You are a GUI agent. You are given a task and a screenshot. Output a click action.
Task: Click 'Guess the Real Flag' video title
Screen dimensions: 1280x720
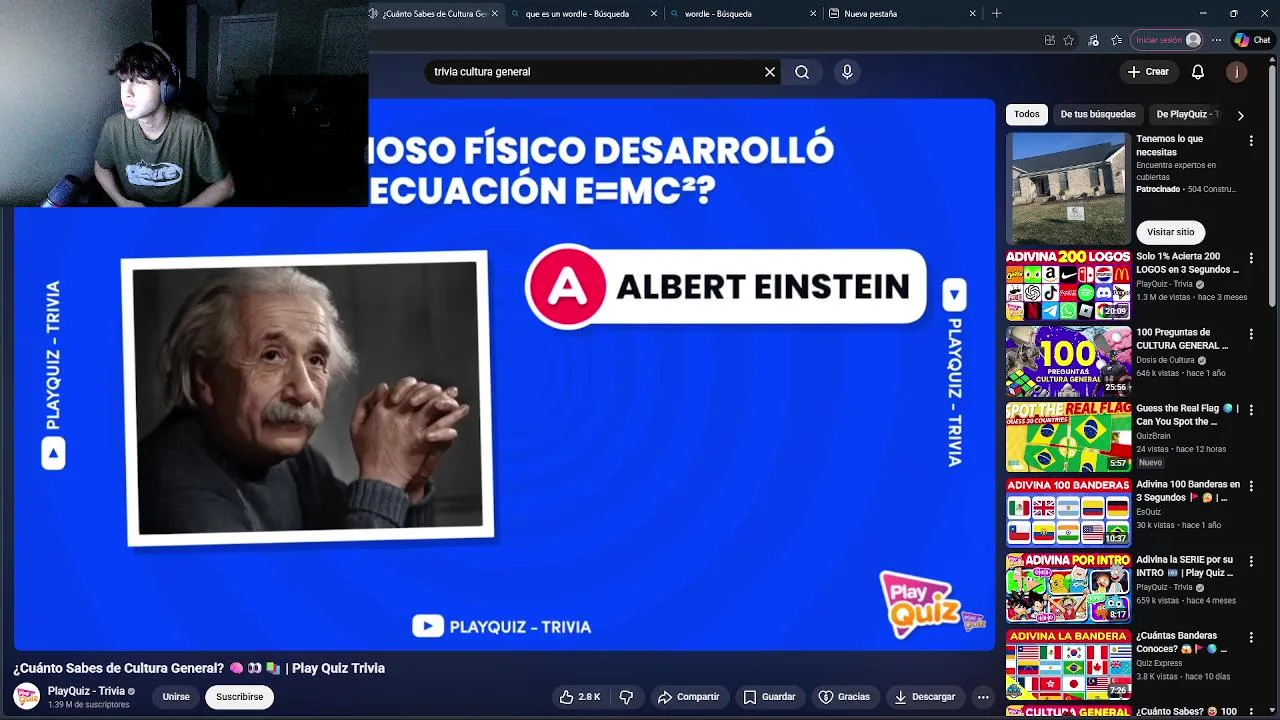click(1187, 415)
